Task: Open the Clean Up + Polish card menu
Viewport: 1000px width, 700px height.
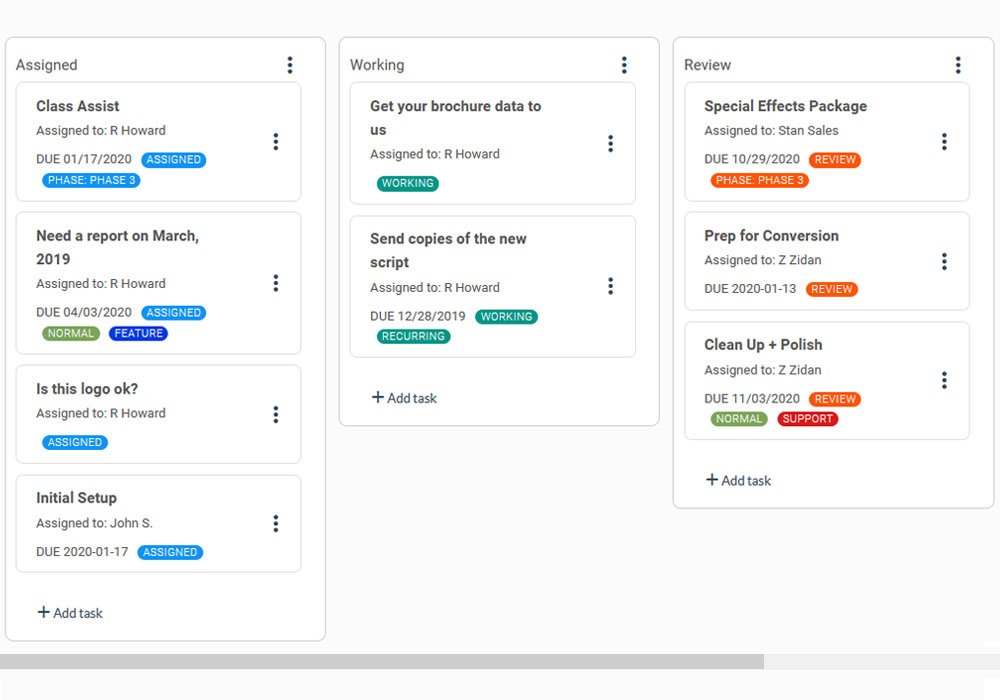Action: tap(944, 380)
